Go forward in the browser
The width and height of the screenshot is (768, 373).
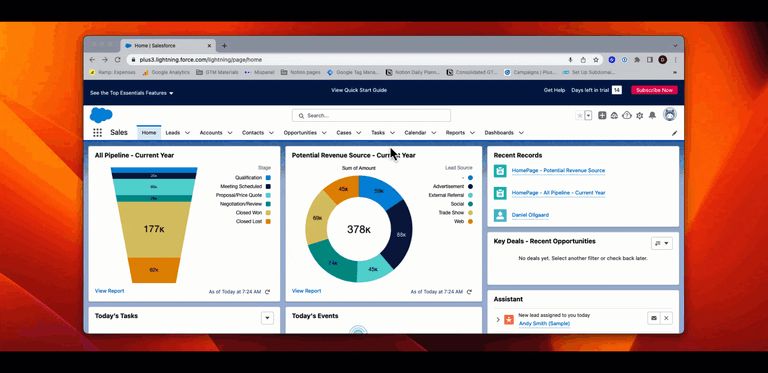105,60
